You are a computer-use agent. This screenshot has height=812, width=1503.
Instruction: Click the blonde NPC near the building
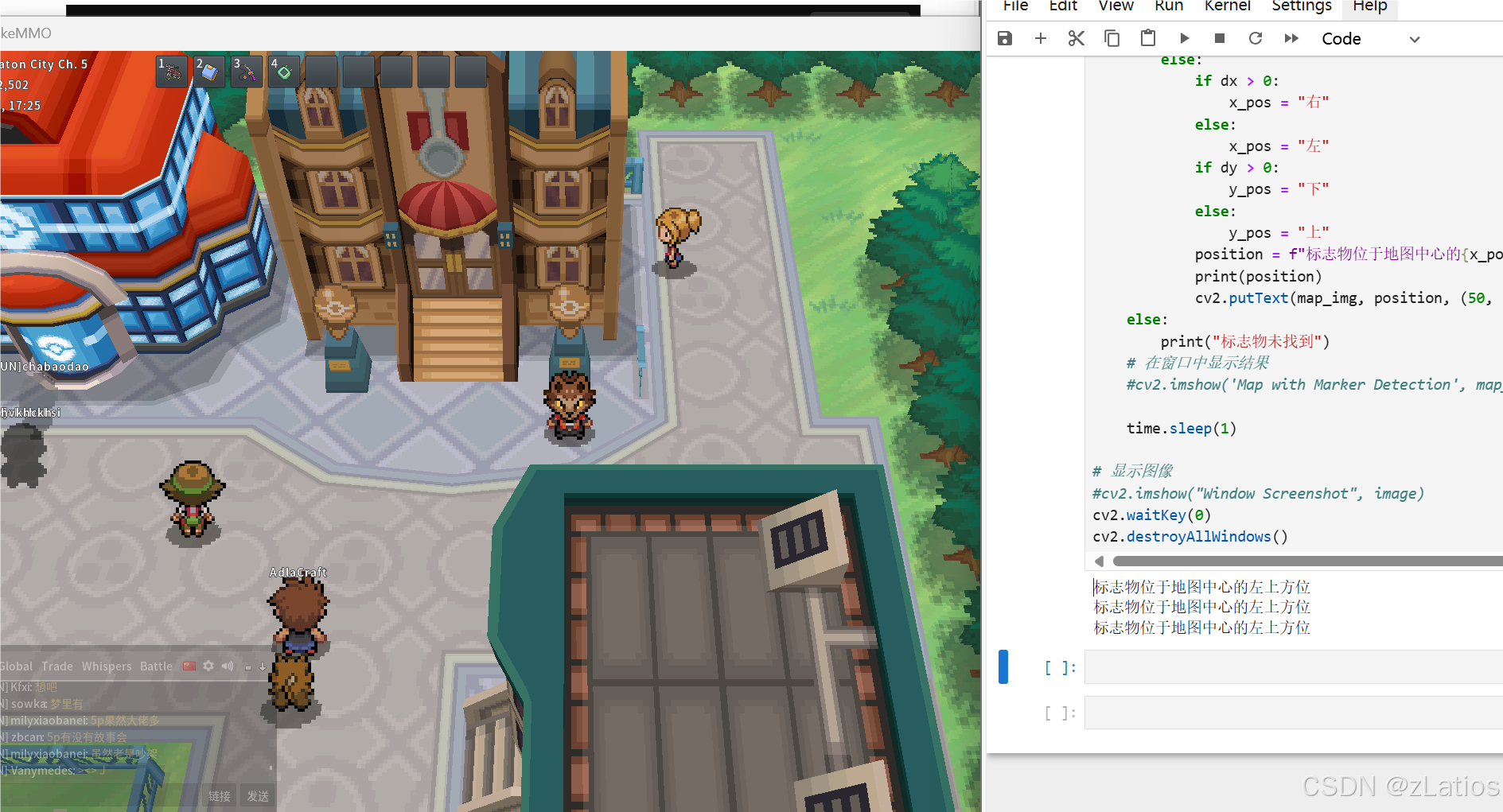676,237
